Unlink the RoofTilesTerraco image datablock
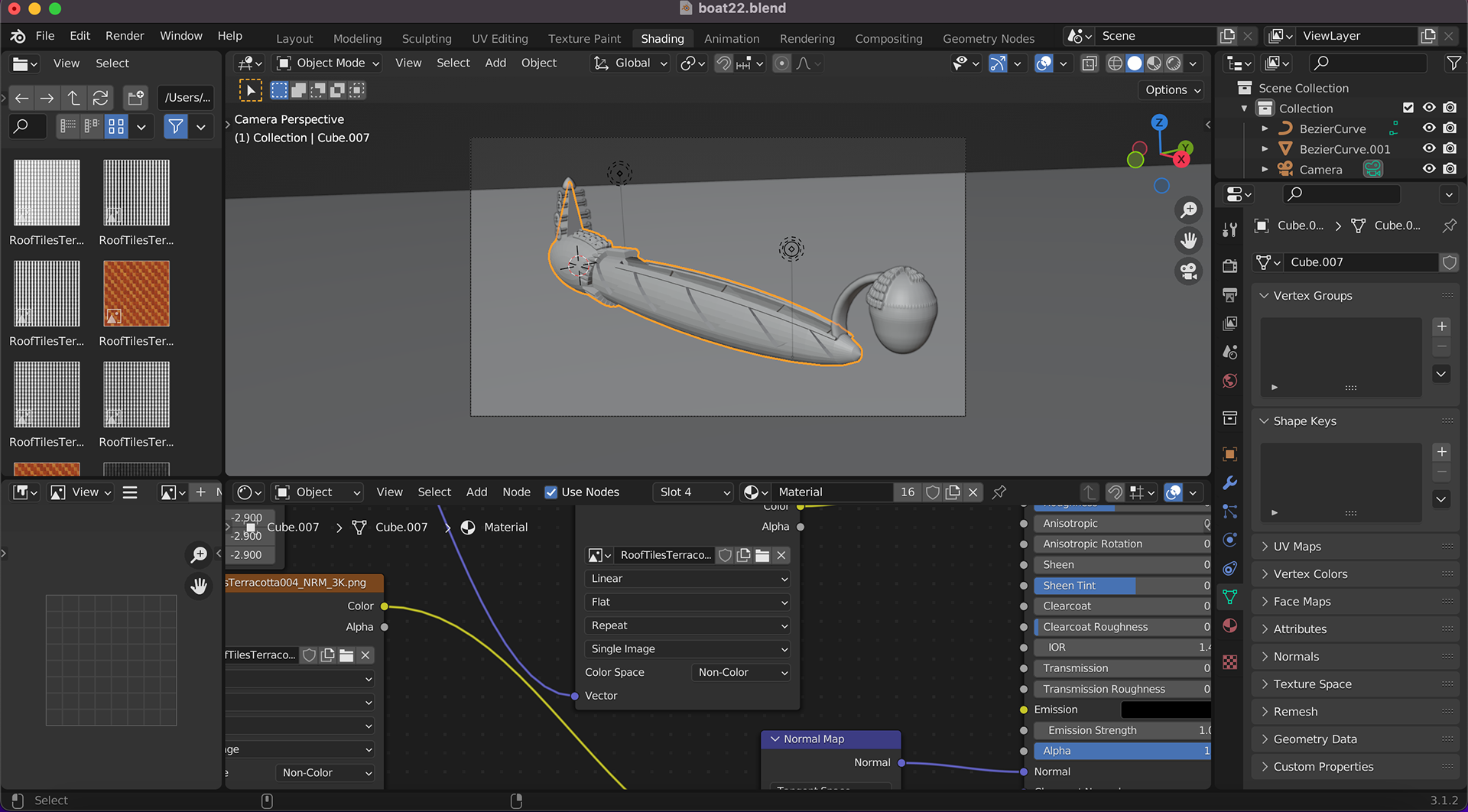 (781, 555)
